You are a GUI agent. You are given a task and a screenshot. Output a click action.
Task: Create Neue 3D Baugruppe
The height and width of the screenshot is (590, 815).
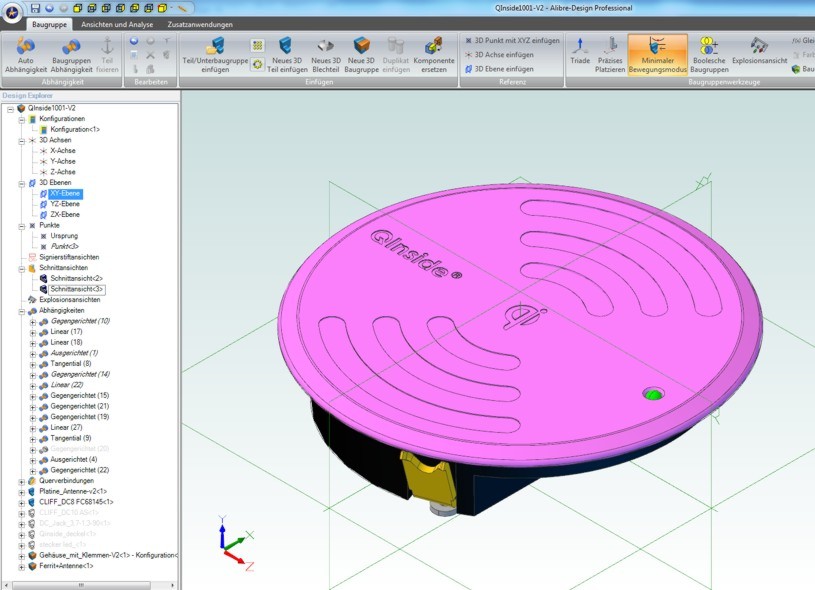361,55
